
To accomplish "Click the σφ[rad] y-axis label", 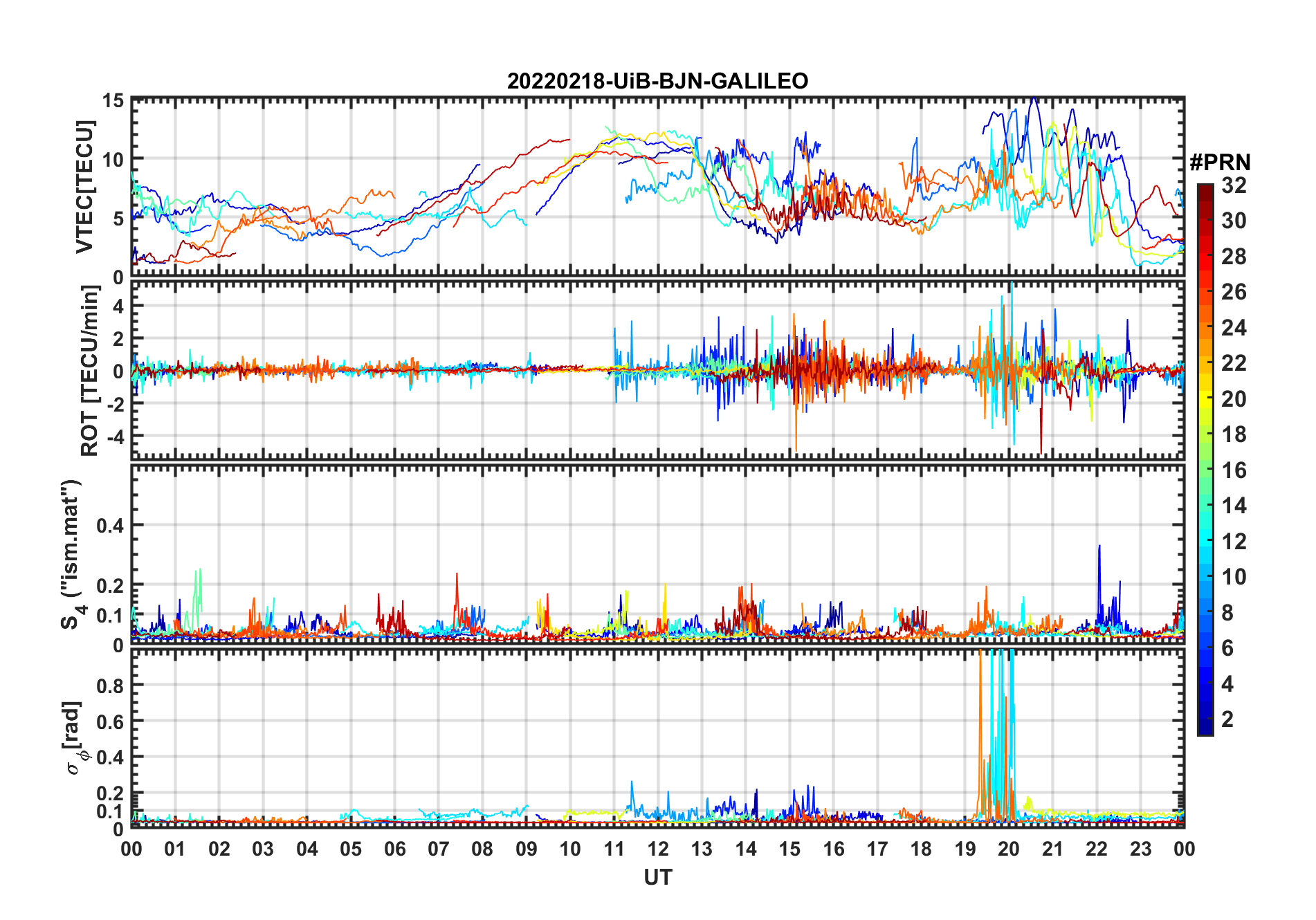I will 75,737.
